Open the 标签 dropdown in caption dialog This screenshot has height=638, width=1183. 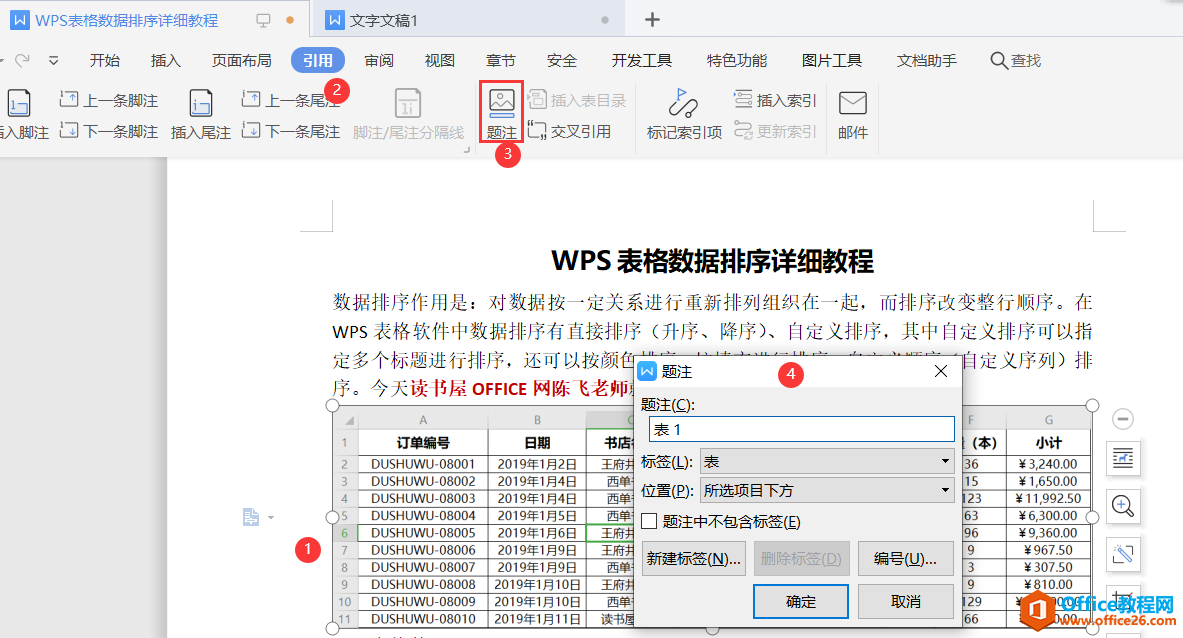click(x=827, y=461)
